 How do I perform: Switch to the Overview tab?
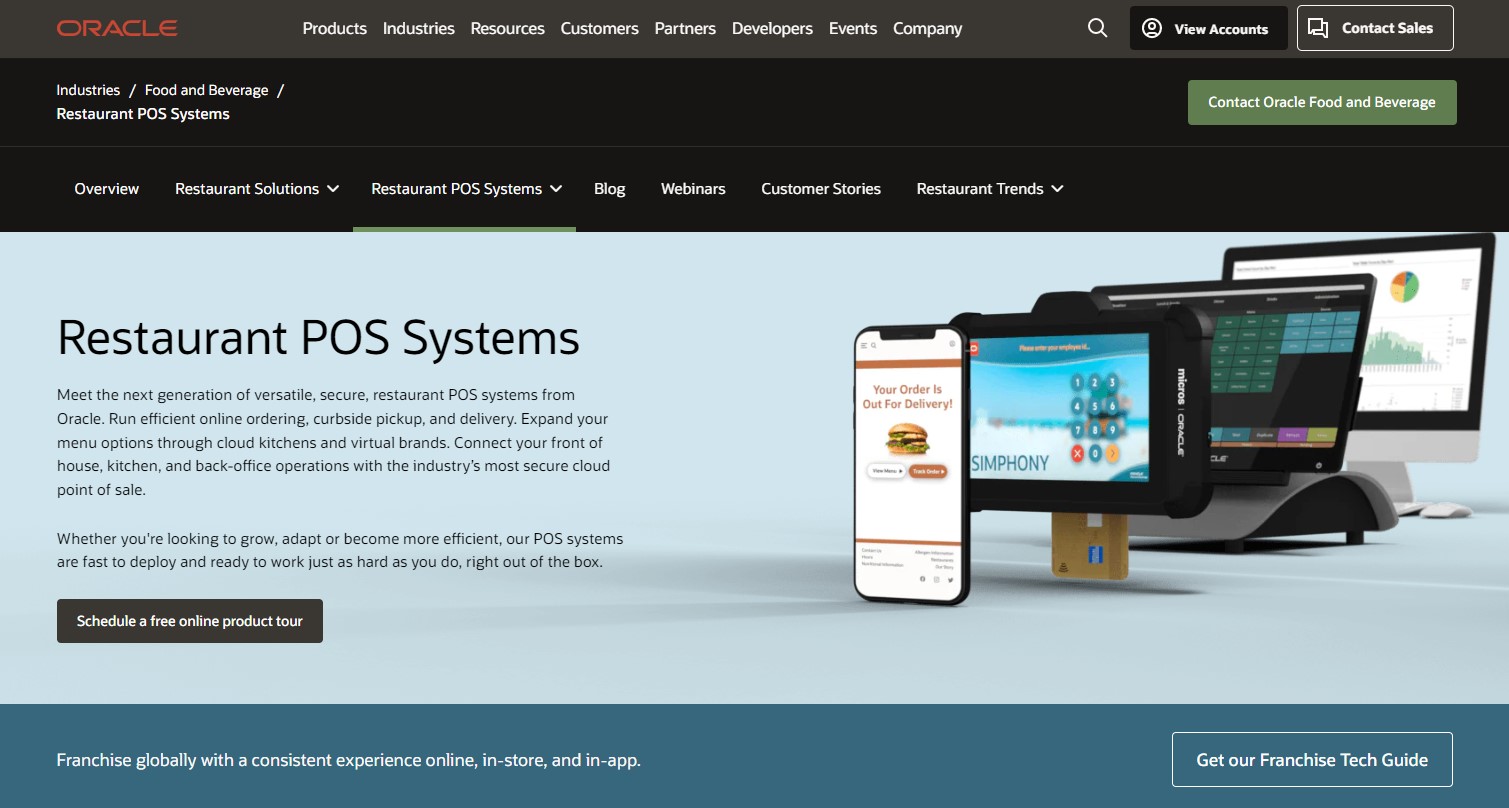click(x=107, y=189)
